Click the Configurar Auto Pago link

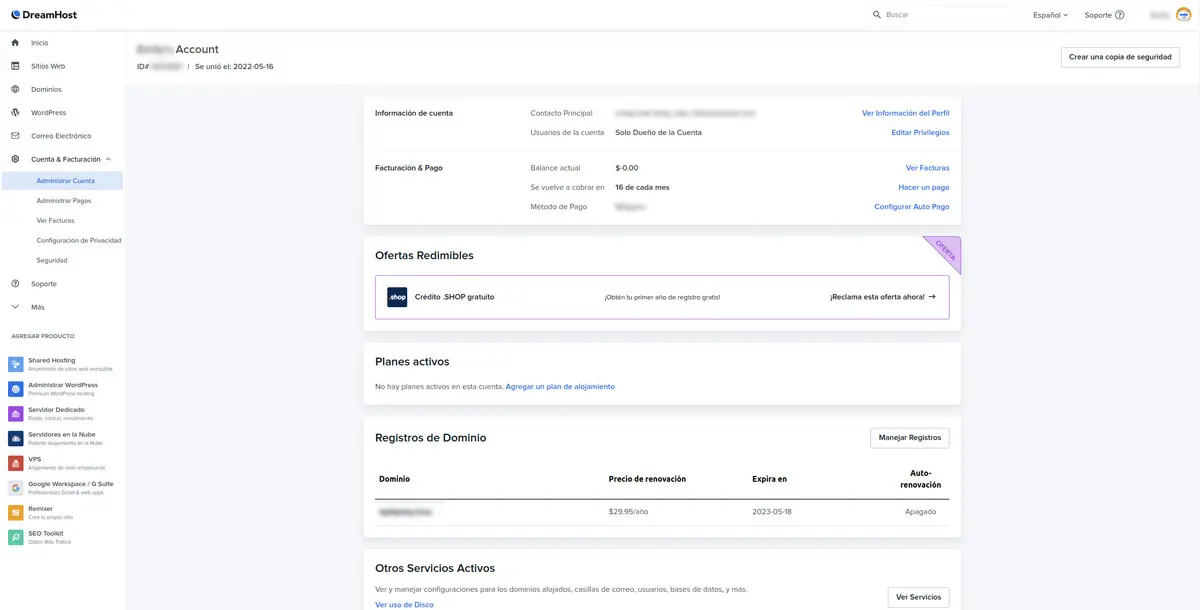click(911, 207)
